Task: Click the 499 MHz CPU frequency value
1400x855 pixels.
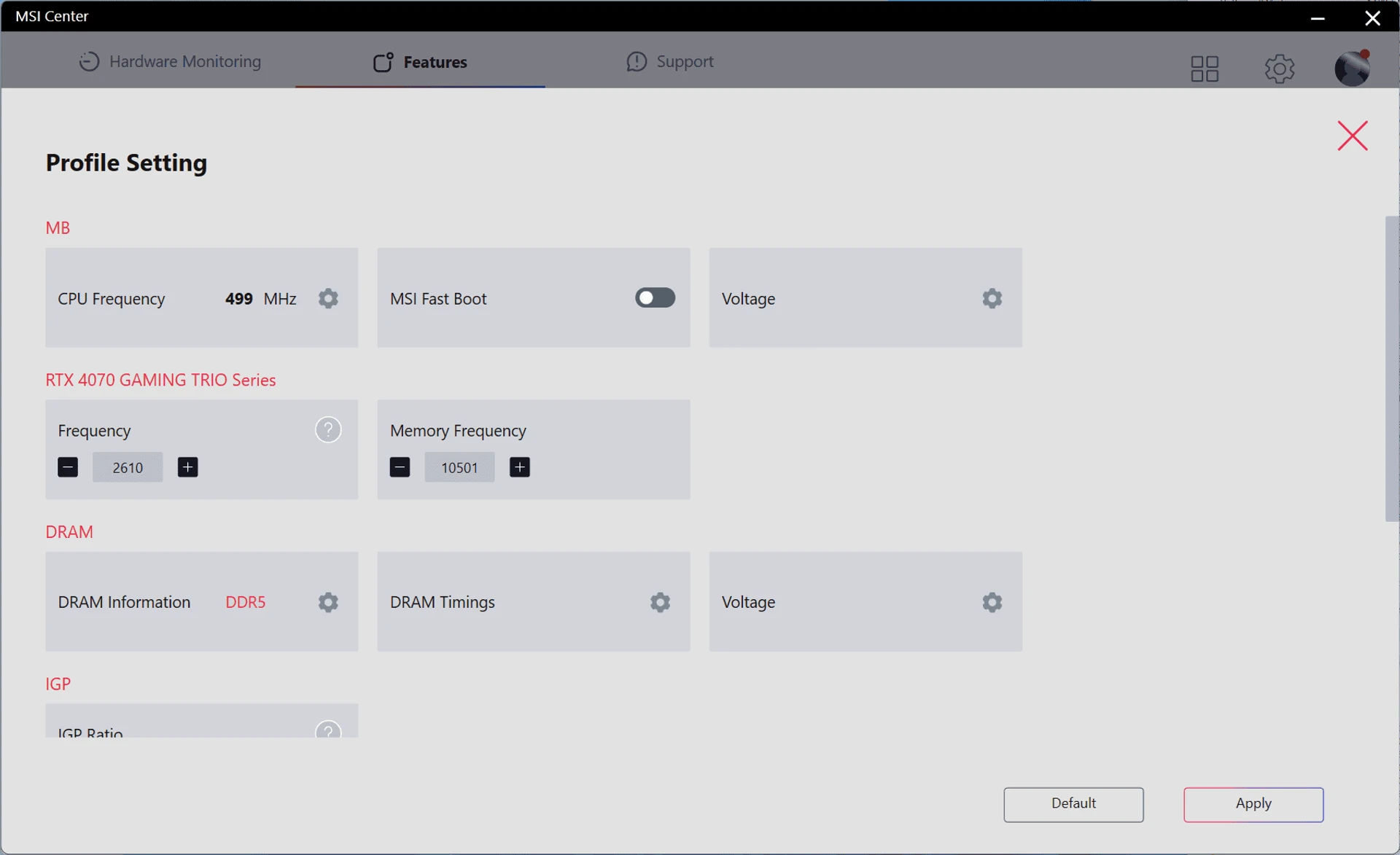Action: pyautogui.click(x=260, y=299)
